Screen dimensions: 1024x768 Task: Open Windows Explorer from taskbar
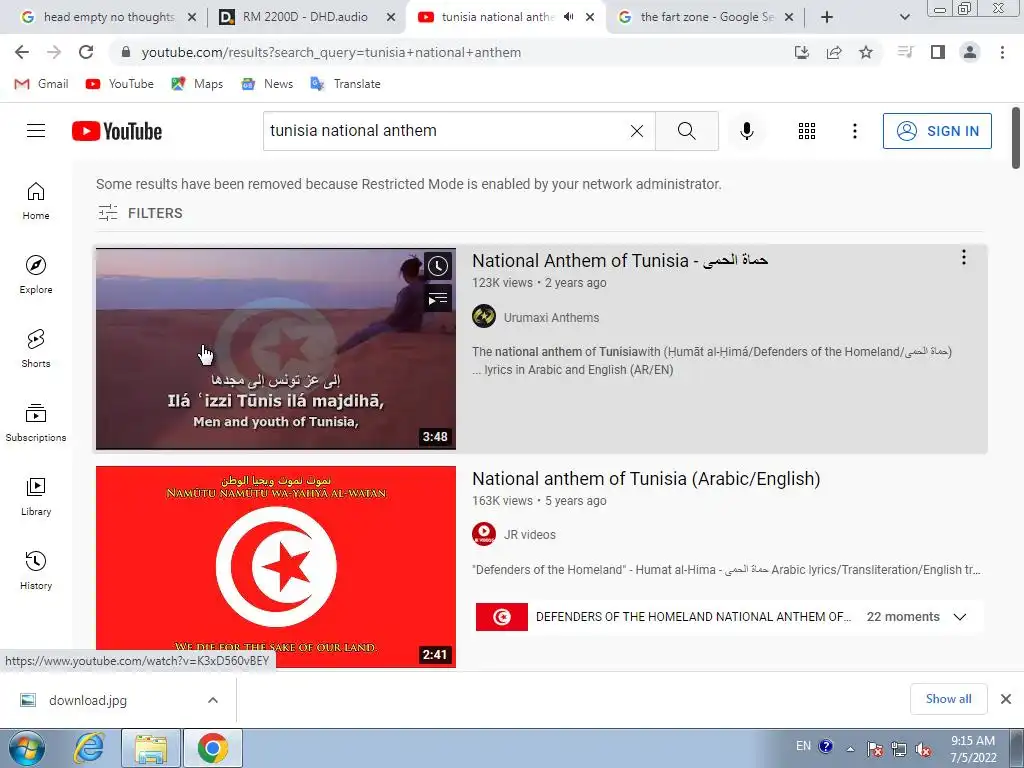click(x=151, y=748)
